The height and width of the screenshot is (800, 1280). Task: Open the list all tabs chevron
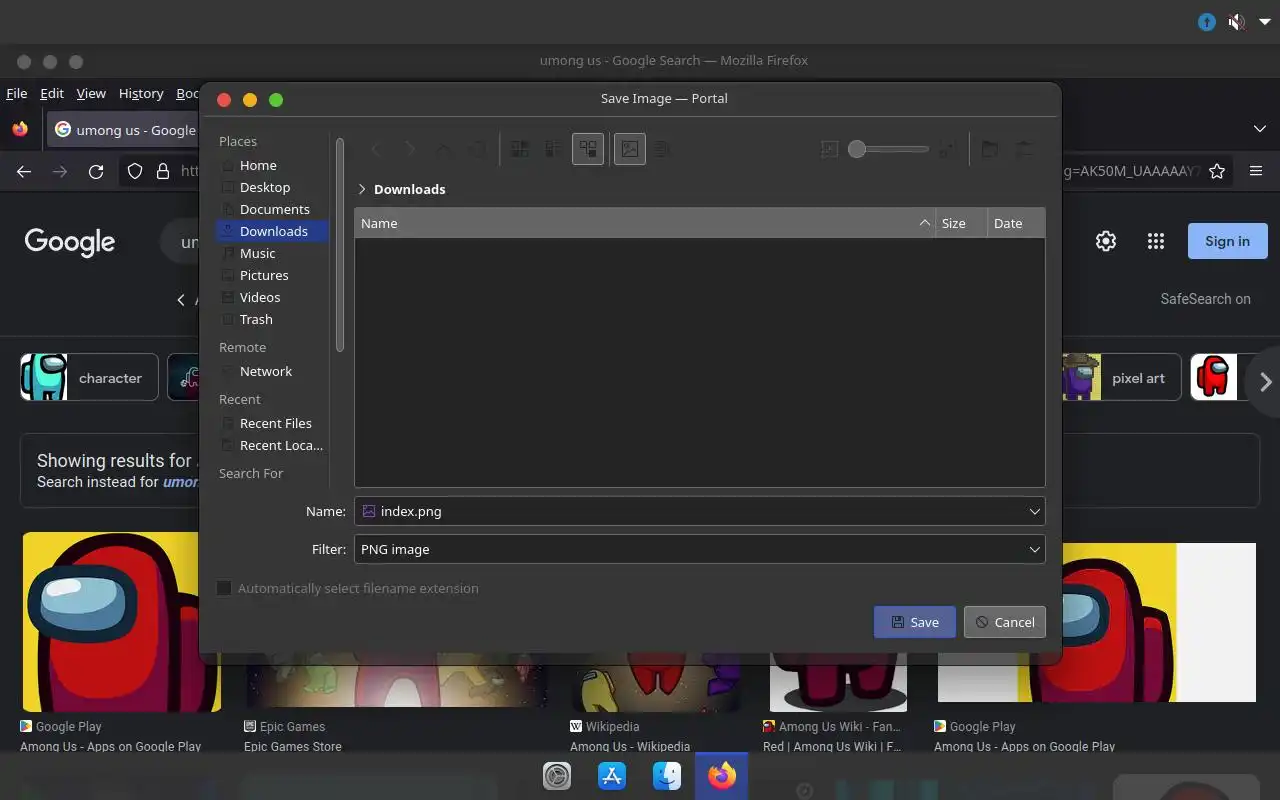click(1260, 129)
